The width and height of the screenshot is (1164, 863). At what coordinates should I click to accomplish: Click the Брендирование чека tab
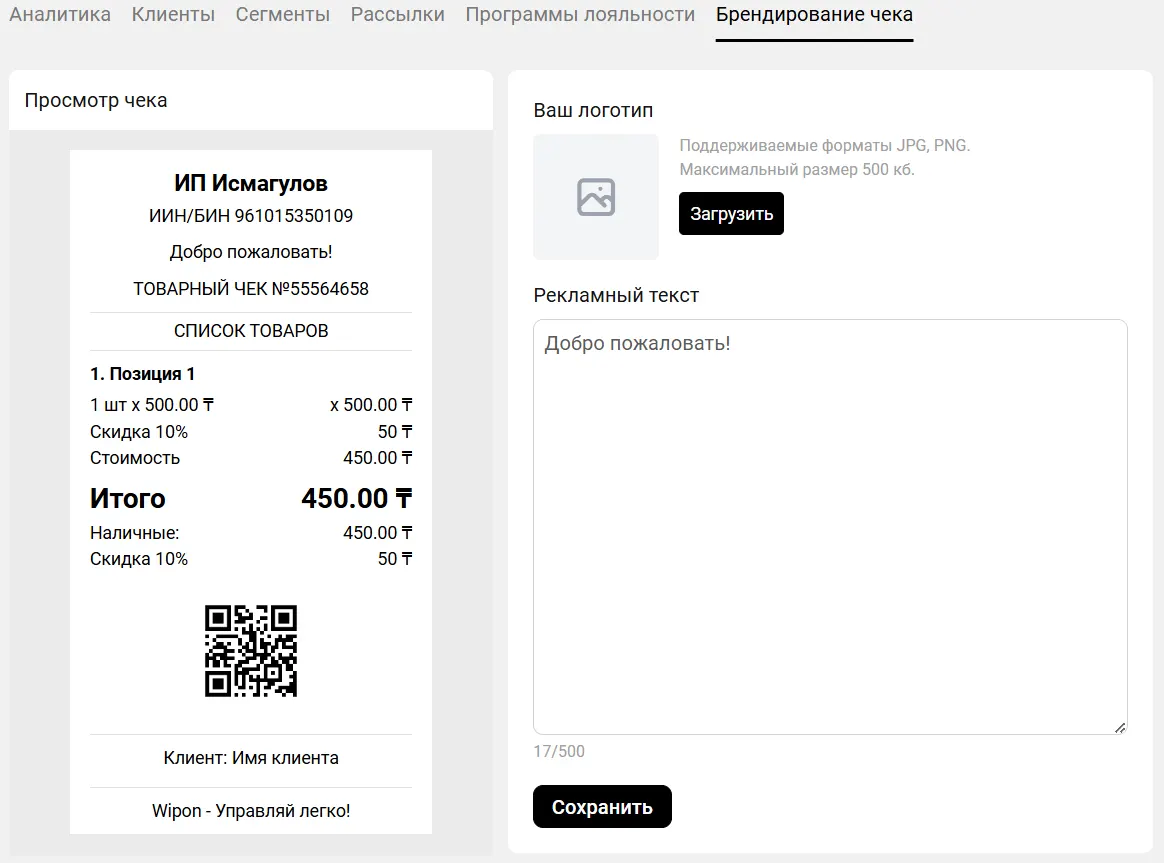click(814, 15)
